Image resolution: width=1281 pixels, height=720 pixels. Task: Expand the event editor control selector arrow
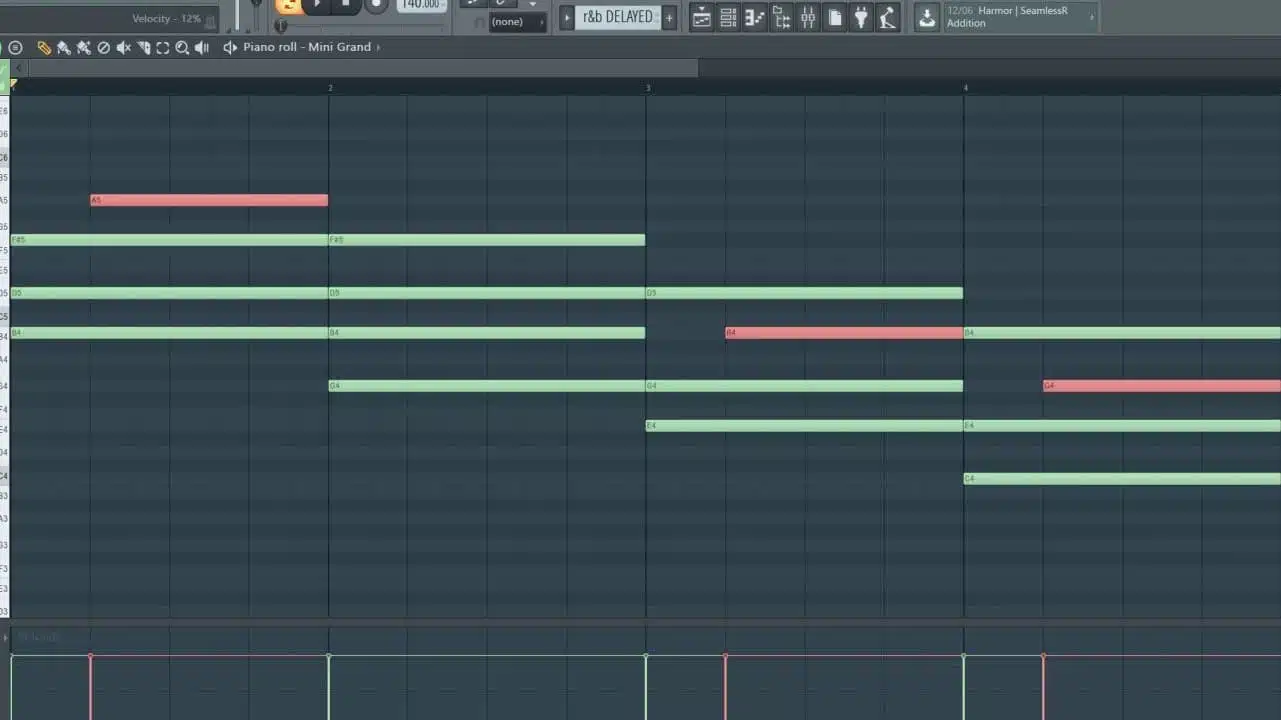(x=5, y=637)
